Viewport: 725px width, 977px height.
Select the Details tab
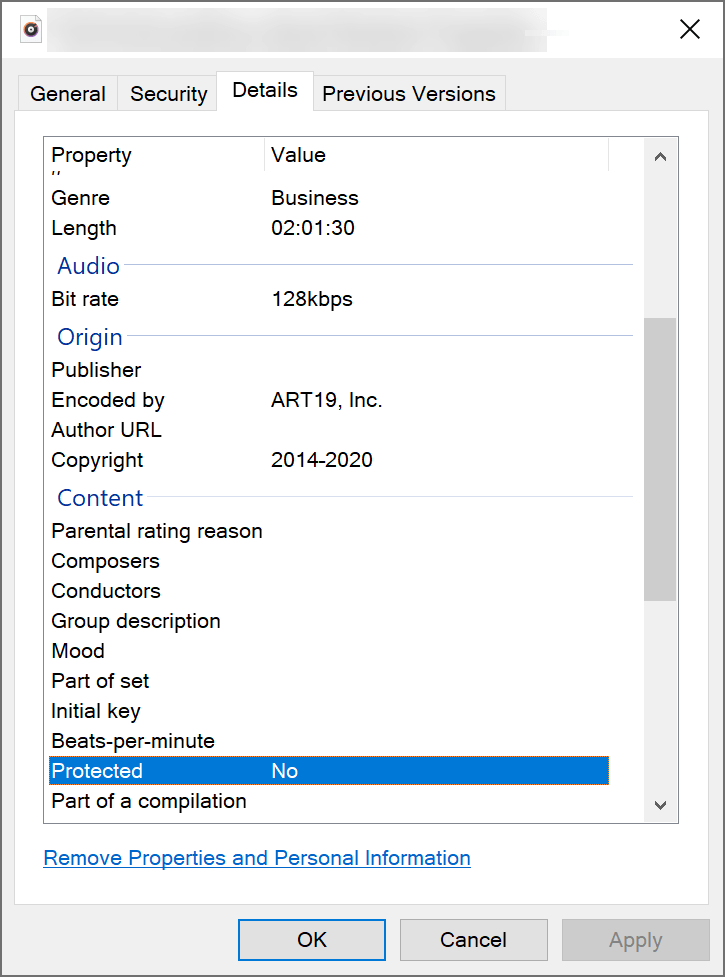coord(265,90)
